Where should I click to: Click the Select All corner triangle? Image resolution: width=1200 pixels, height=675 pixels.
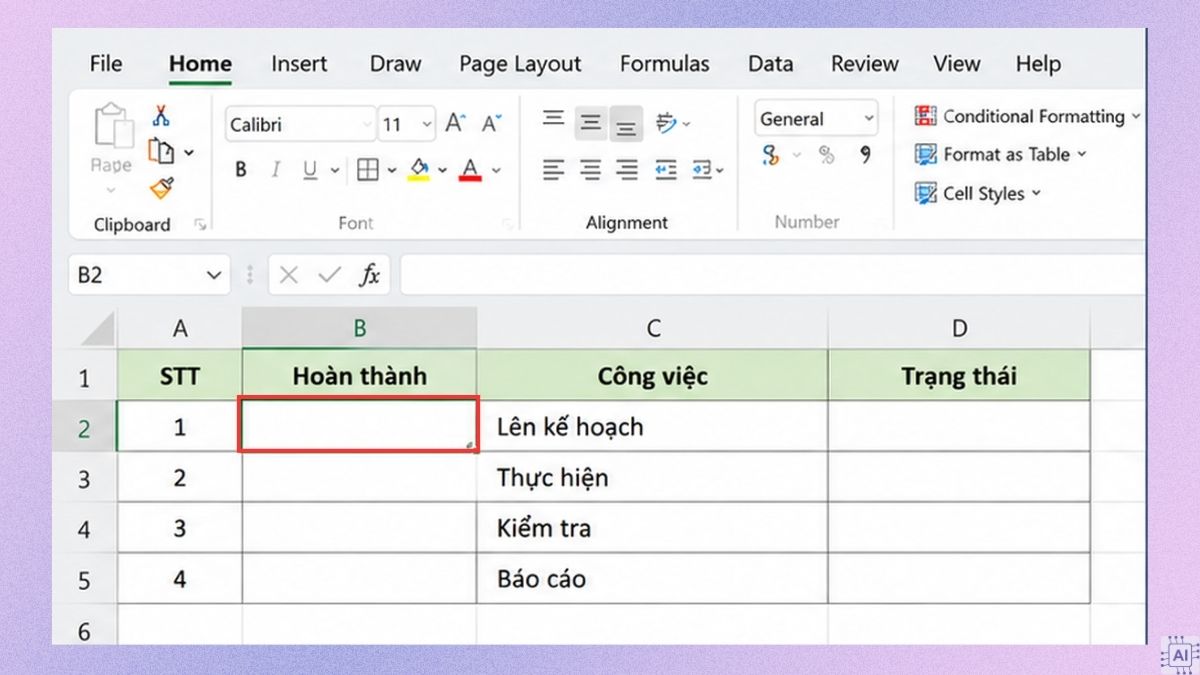(x=96, y=329)
